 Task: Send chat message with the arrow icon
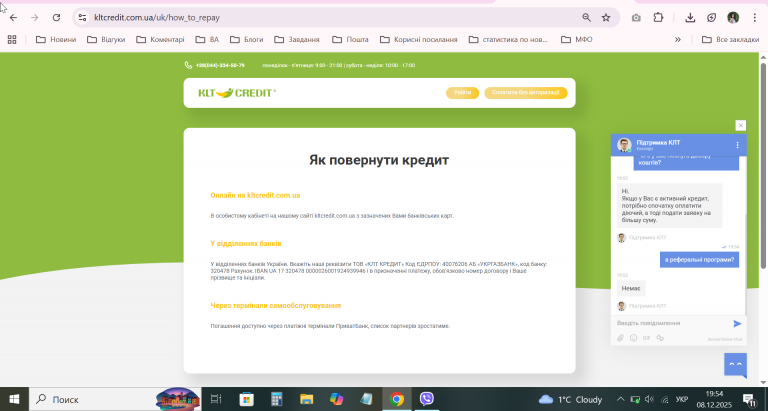(x=737, y=323)
